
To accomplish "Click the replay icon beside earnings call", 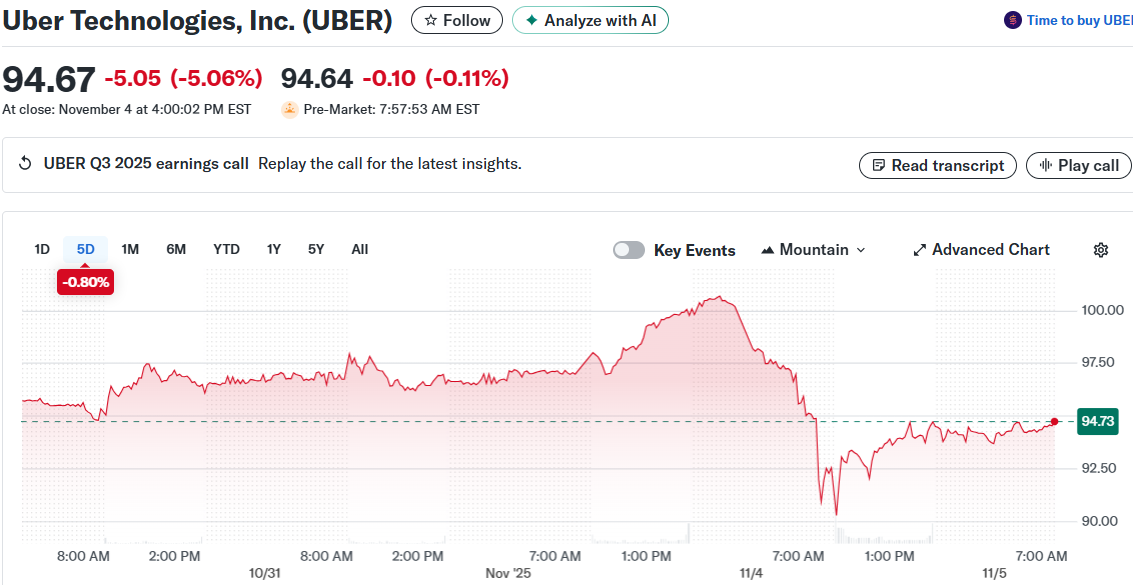I will point(26,164).
